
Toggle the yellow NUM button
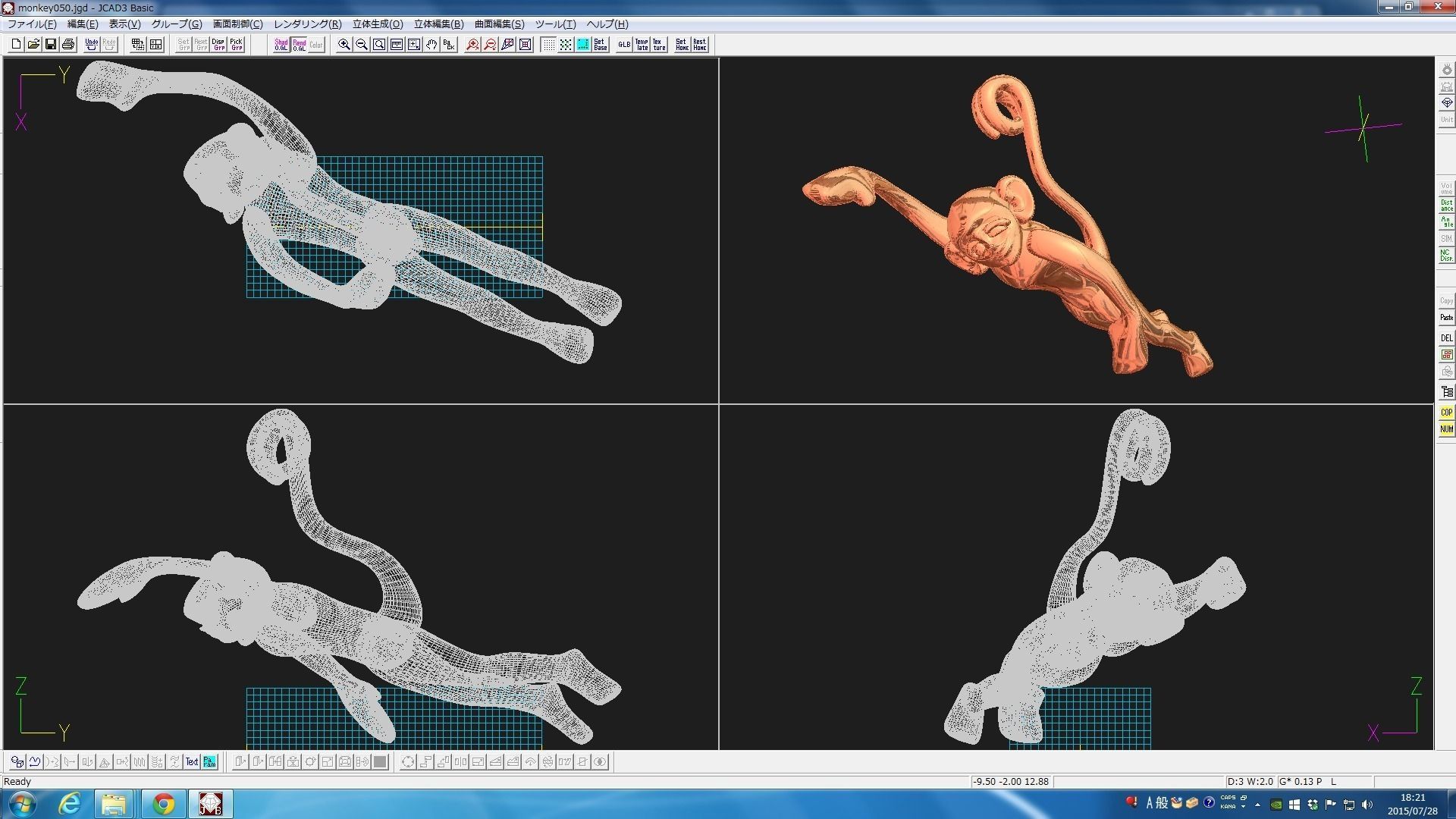pyautogui.click(x=1446, y=429)
